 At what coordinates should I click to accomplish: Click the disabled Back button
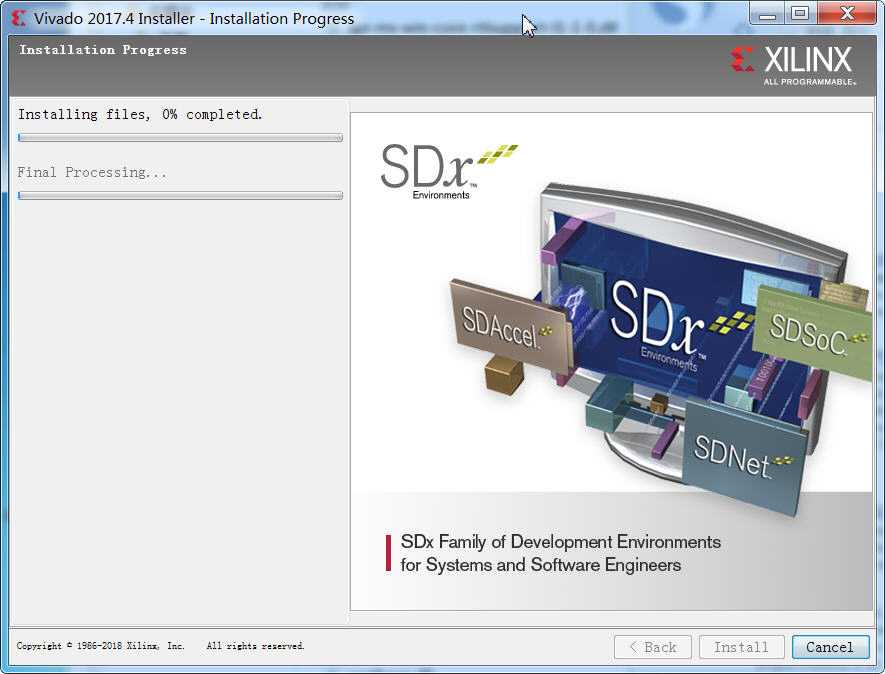pyautogui.click(x=652, y=647)
